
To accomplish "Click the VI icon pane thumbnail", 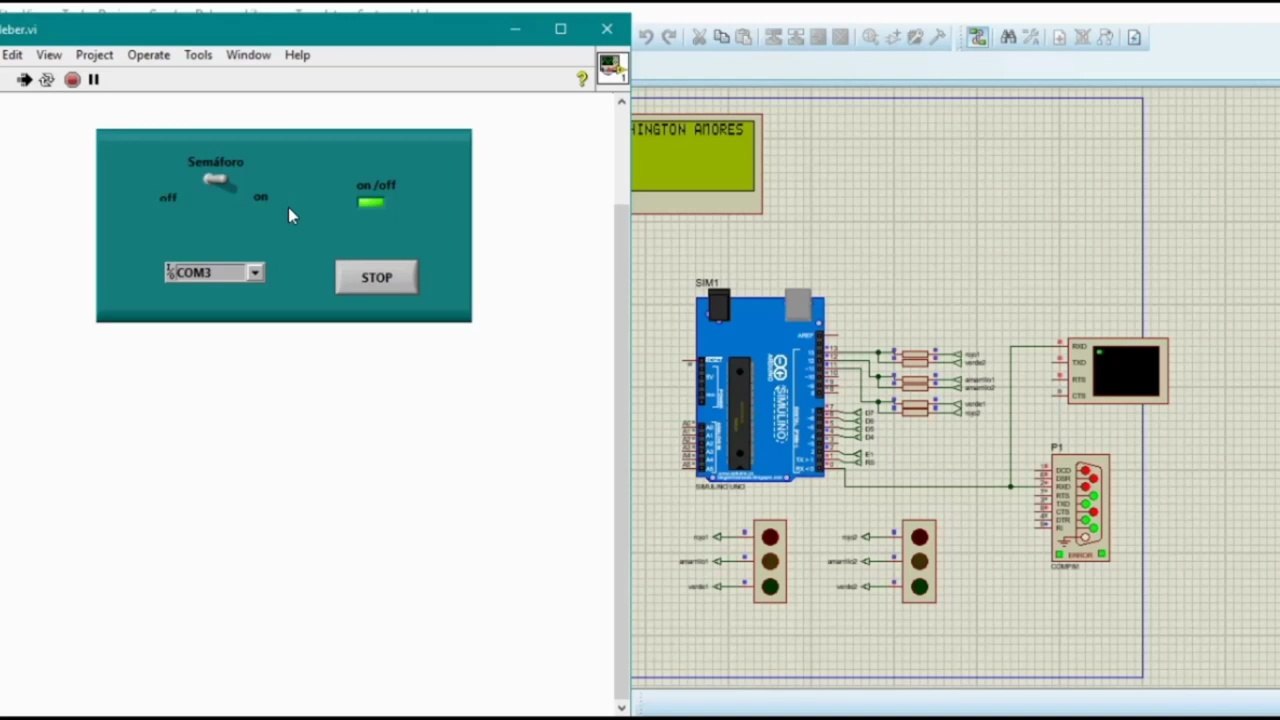I will 612,67.
